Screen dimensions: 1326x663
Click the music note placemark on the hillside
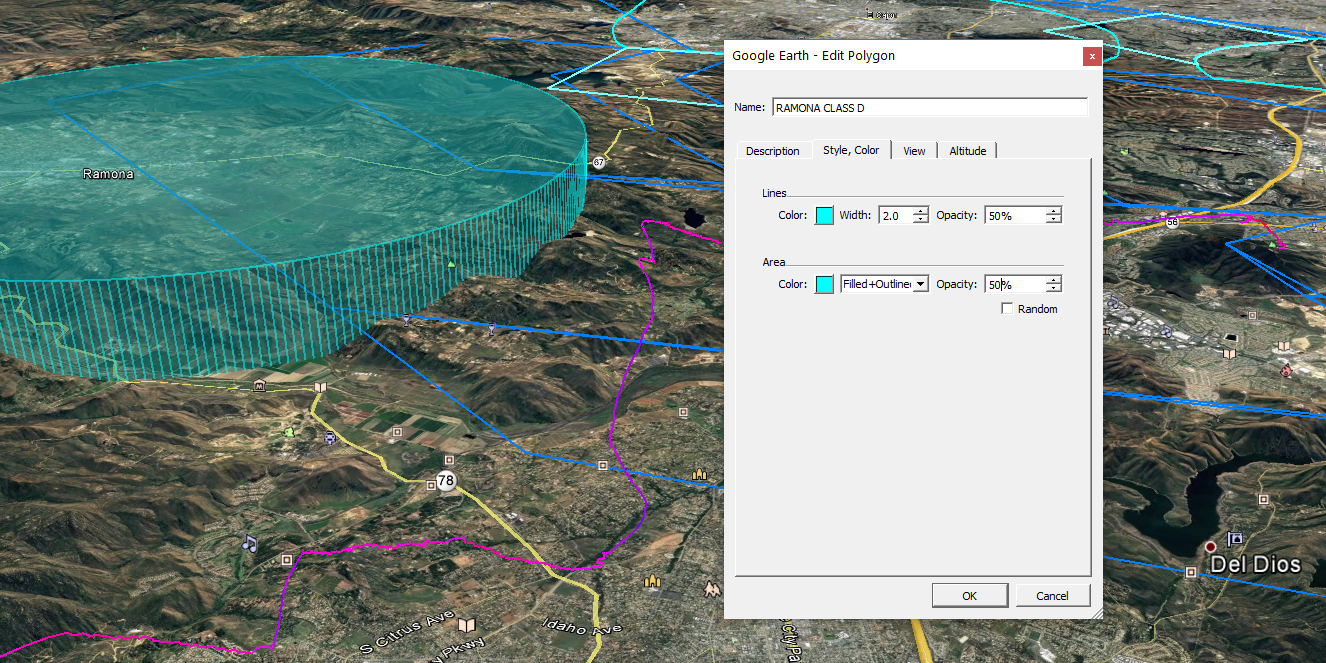250,544
